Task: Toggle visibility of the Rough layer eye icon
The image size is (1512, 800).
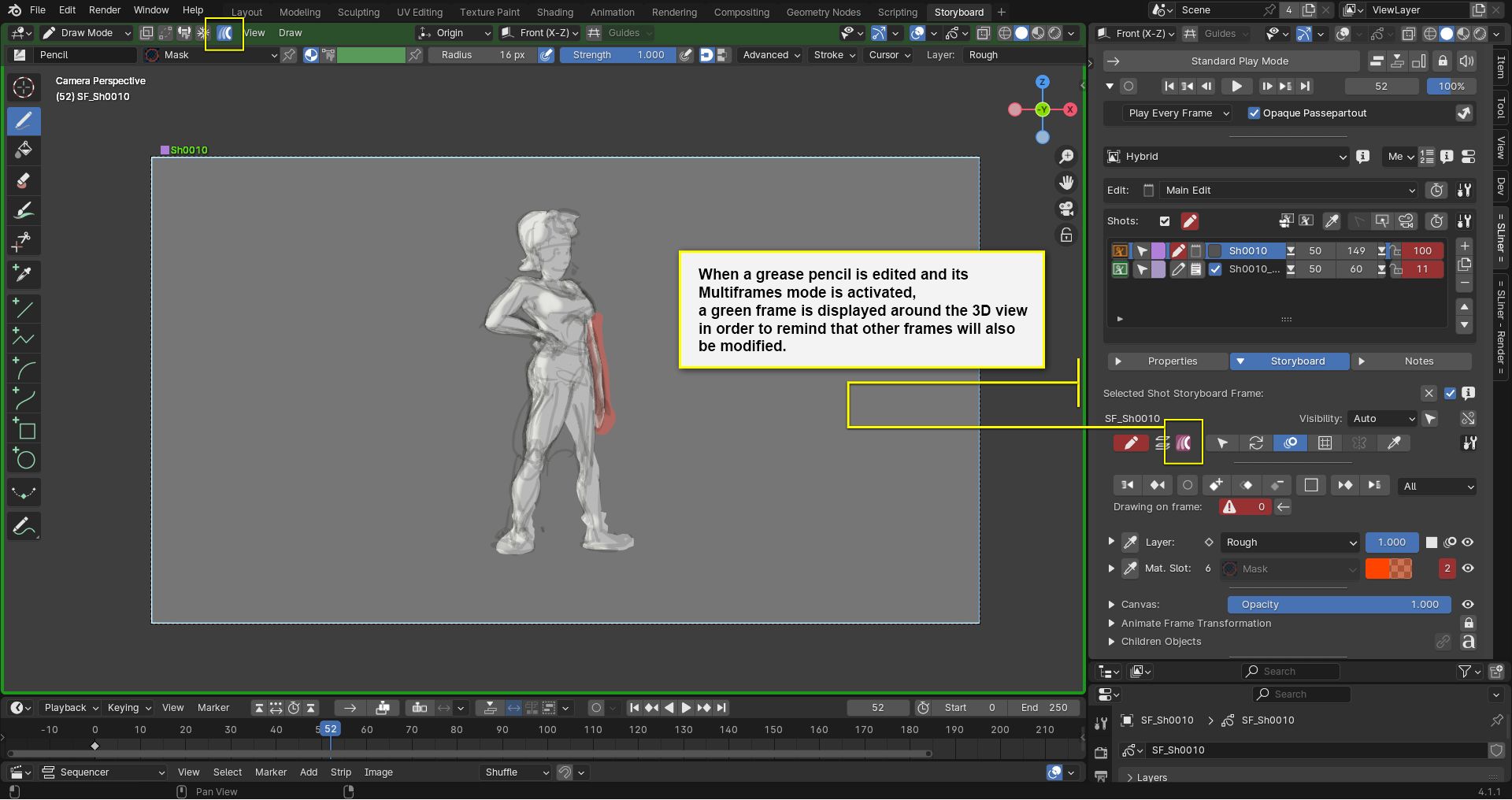Action: coord(1468,543)
